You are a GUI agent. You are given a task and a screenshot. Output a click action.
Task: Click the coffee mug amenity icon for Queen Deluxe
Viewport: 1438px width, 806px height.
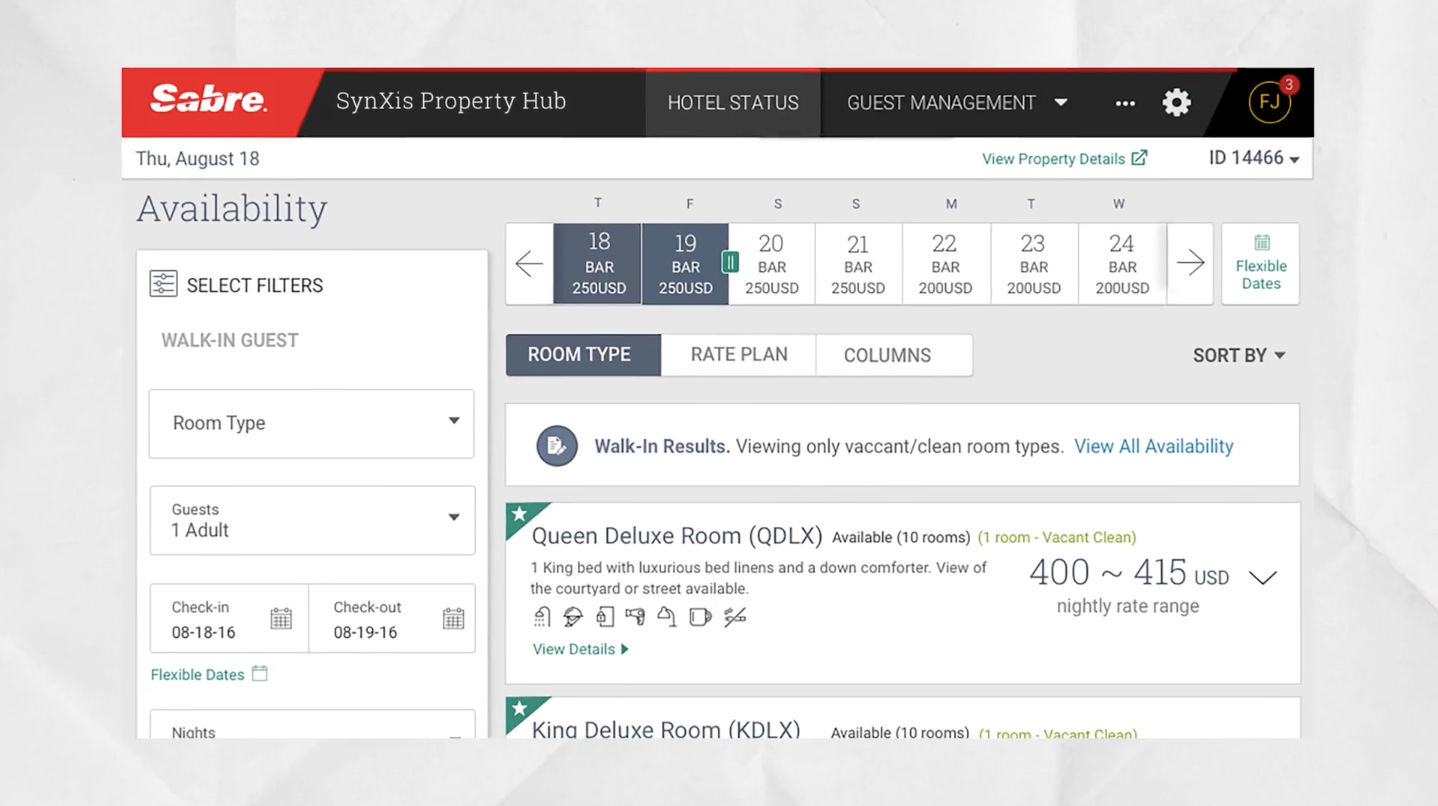[700, 617]
